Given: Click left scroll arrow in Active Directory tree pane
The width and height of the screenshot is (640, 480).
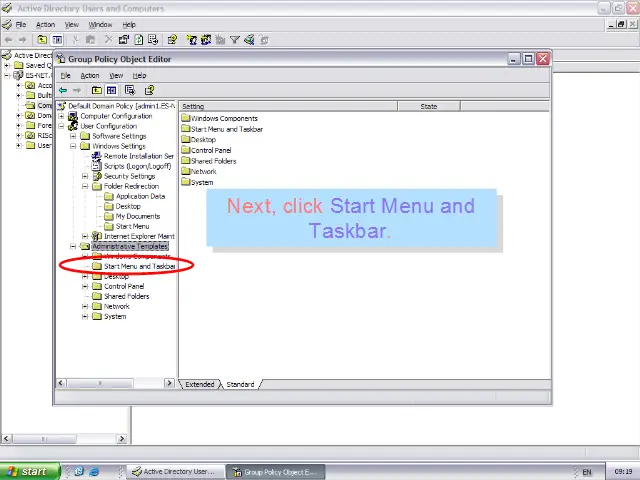Looking at the screenshot, I should (6, 439).
